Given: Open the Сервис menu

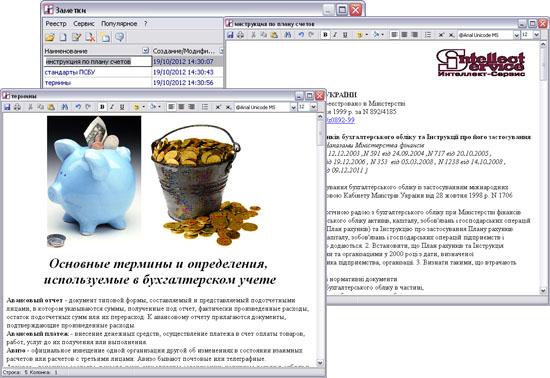Looking at the screenshot, I should [83, 23].
